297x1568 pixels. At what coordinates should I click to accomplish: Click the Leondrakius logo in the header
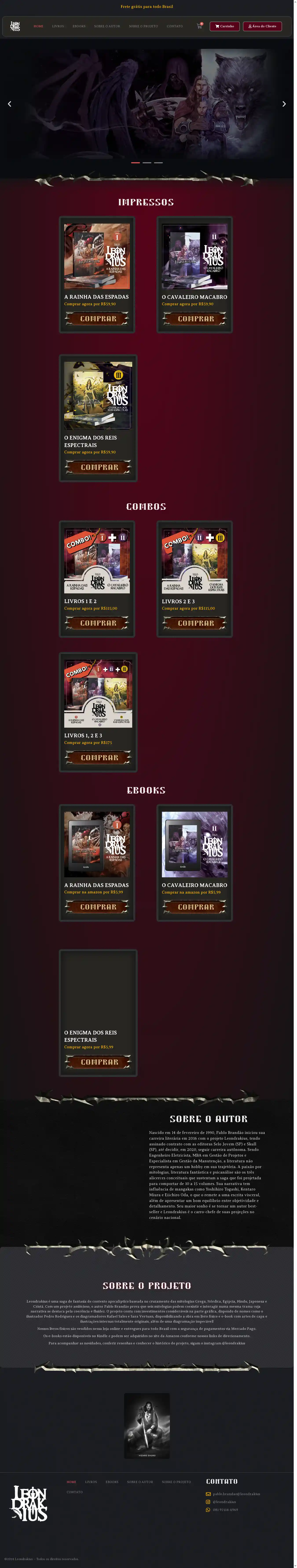coord(15,26)
